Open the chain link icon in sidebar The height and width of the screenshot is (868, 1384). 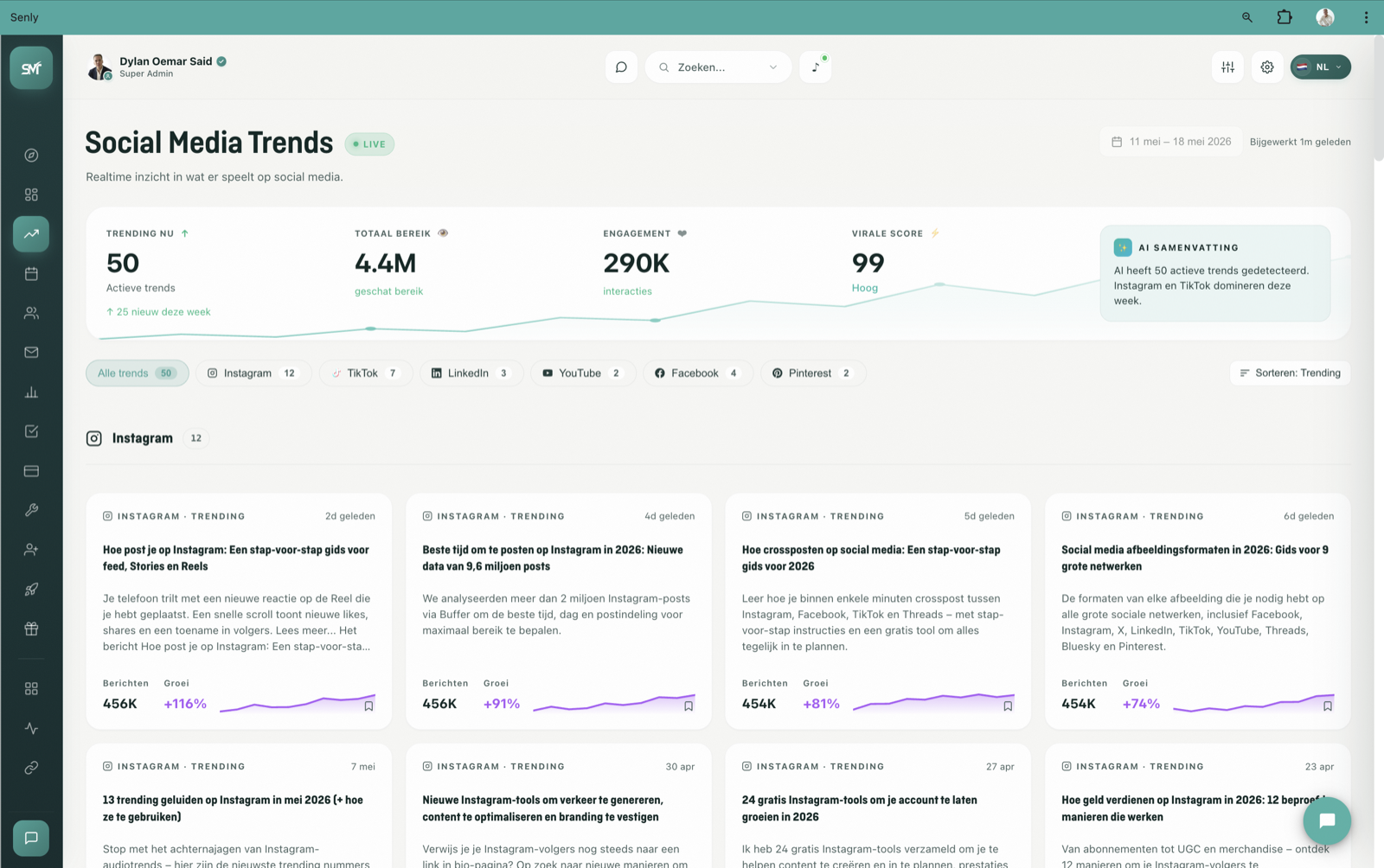point(31,768)
